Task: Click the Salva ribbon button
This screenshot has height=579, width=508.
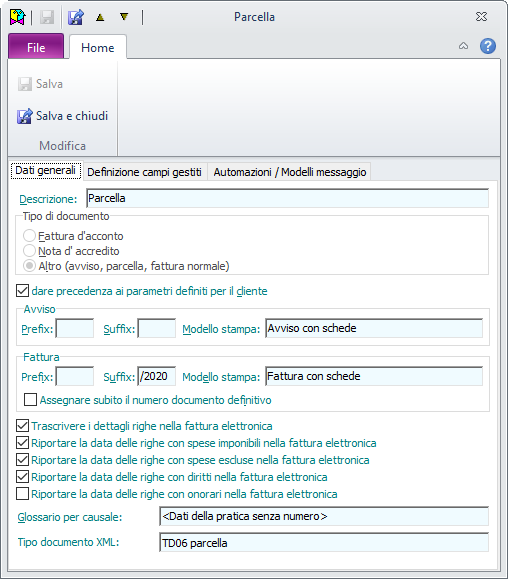Action: 40,84
